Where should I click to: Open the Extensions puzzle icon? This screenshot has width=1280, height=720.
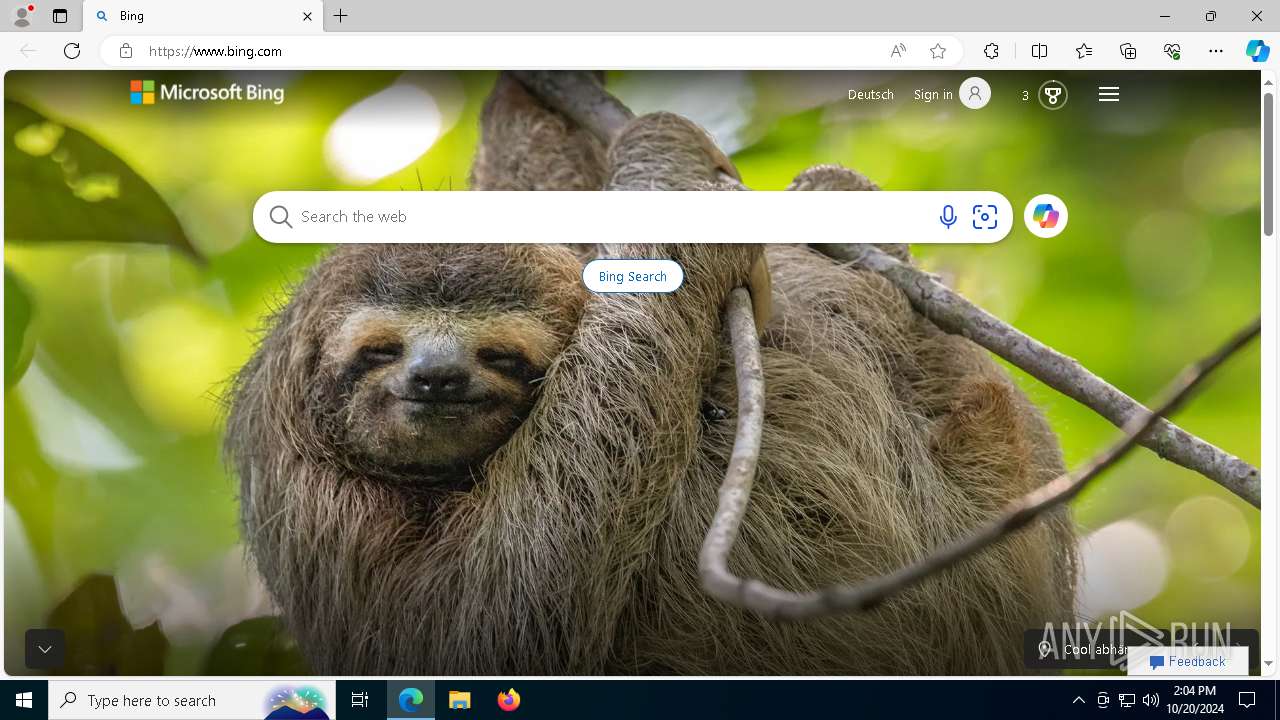[x=991, y=51]
